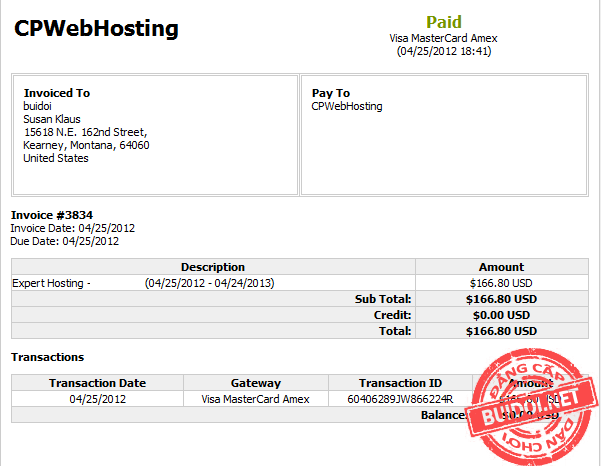Click the Transaction ID column header
This screenshot has height=466, width=601.
tap(400, 383)
